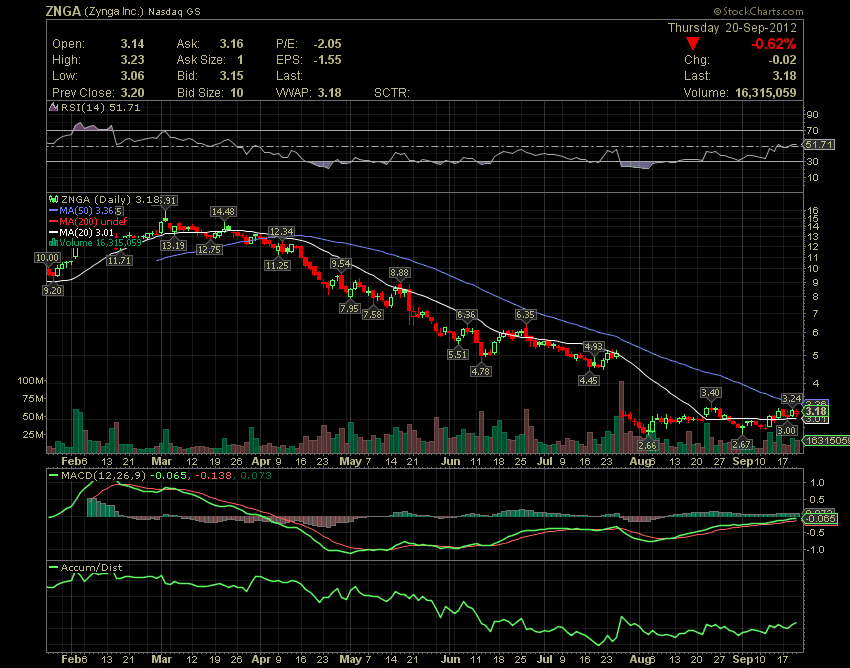
Task: Select the red MA(200) legend line marker
Action: pyautogui.click(x=53, y=221)
